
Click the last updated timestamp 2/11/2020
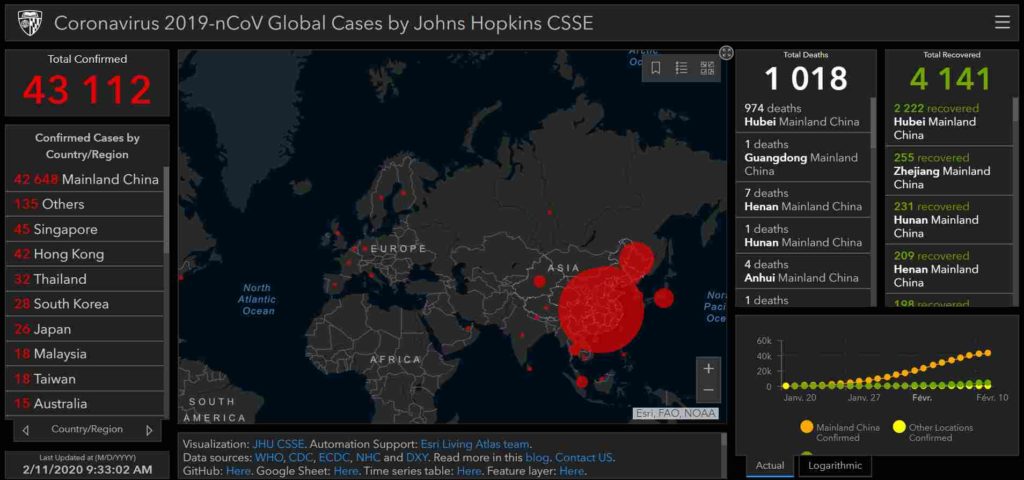87,469
